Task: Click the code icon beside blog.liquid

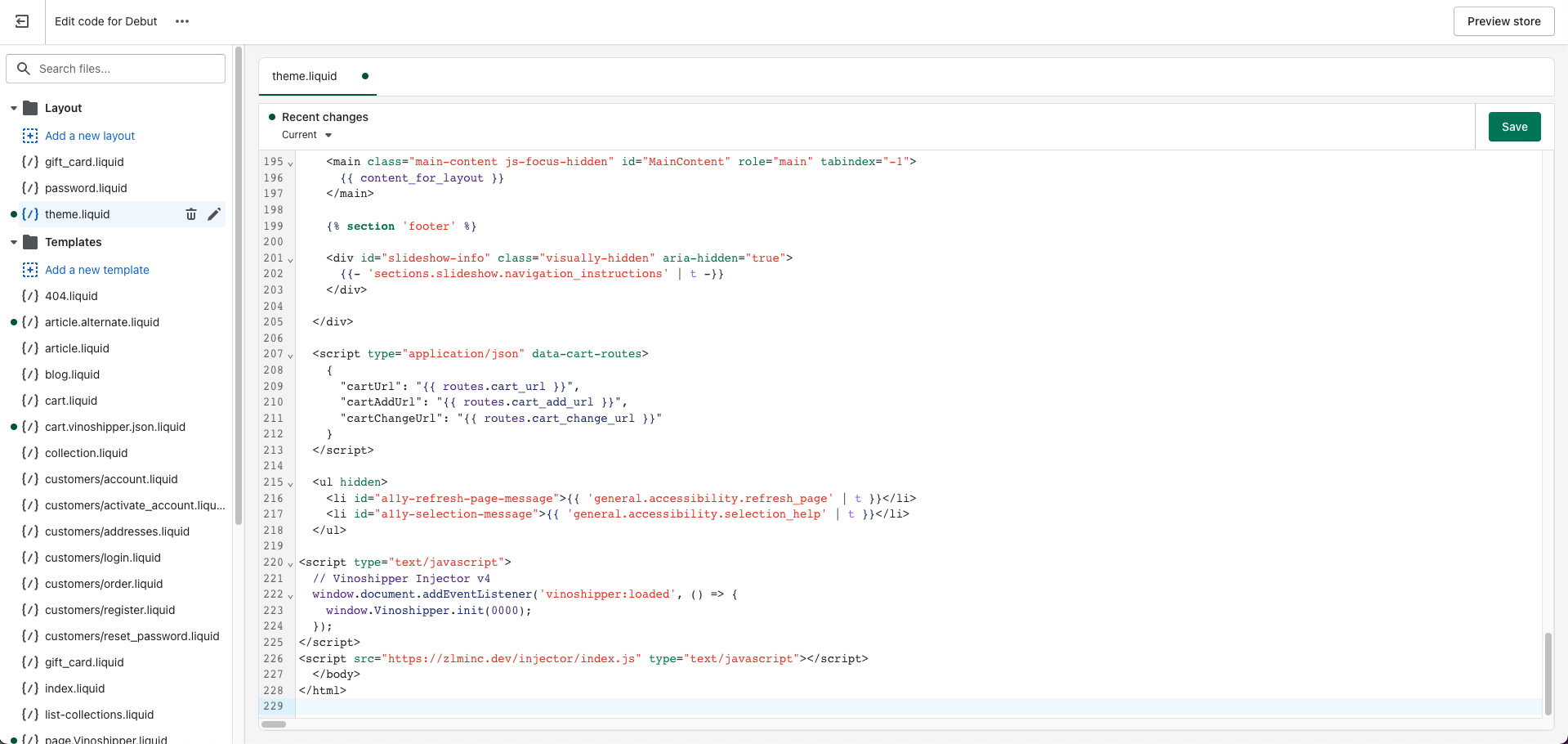Action: 30,374
